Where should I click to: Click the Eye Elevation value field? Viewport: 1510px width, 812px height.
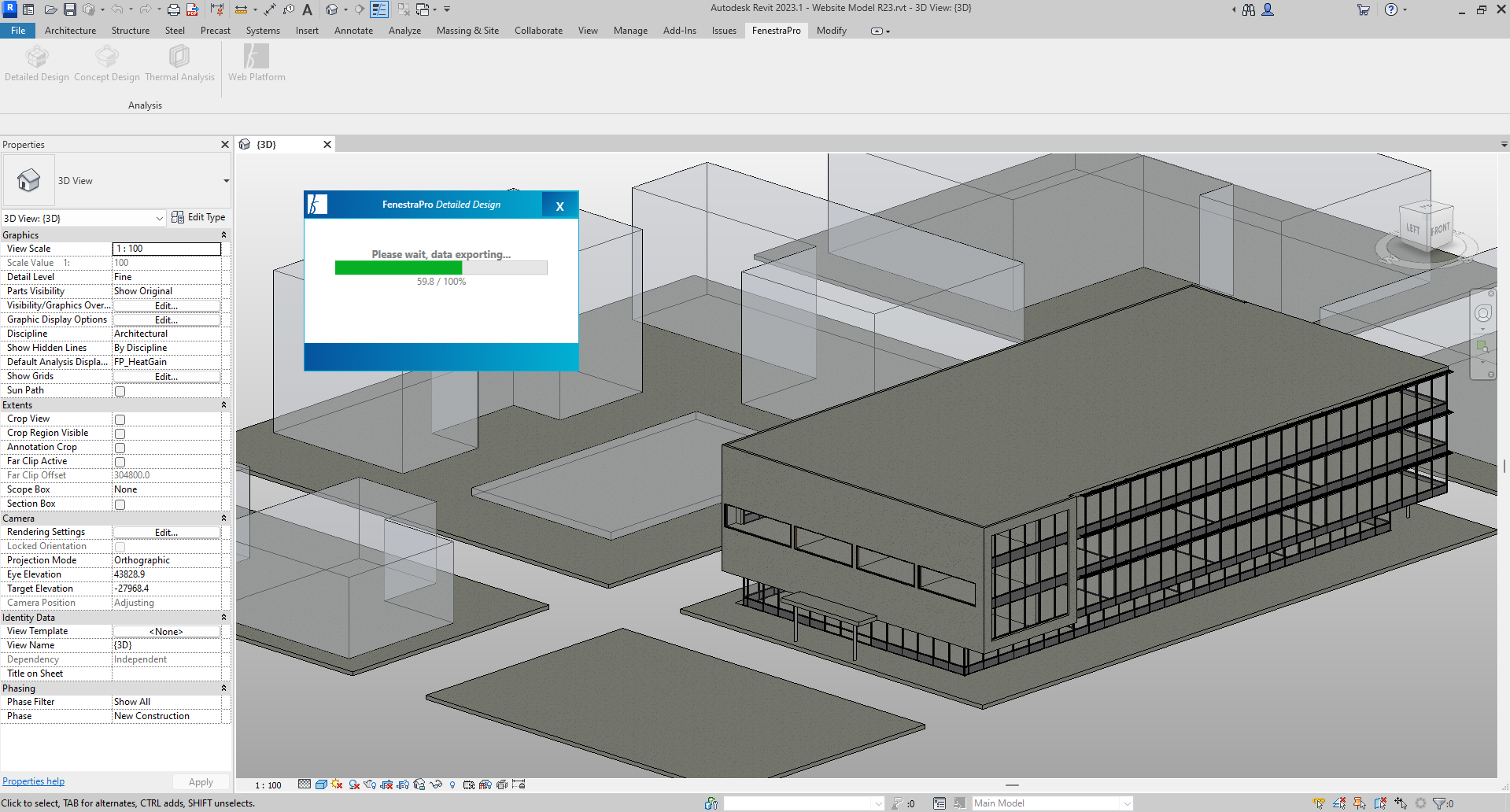167,574
